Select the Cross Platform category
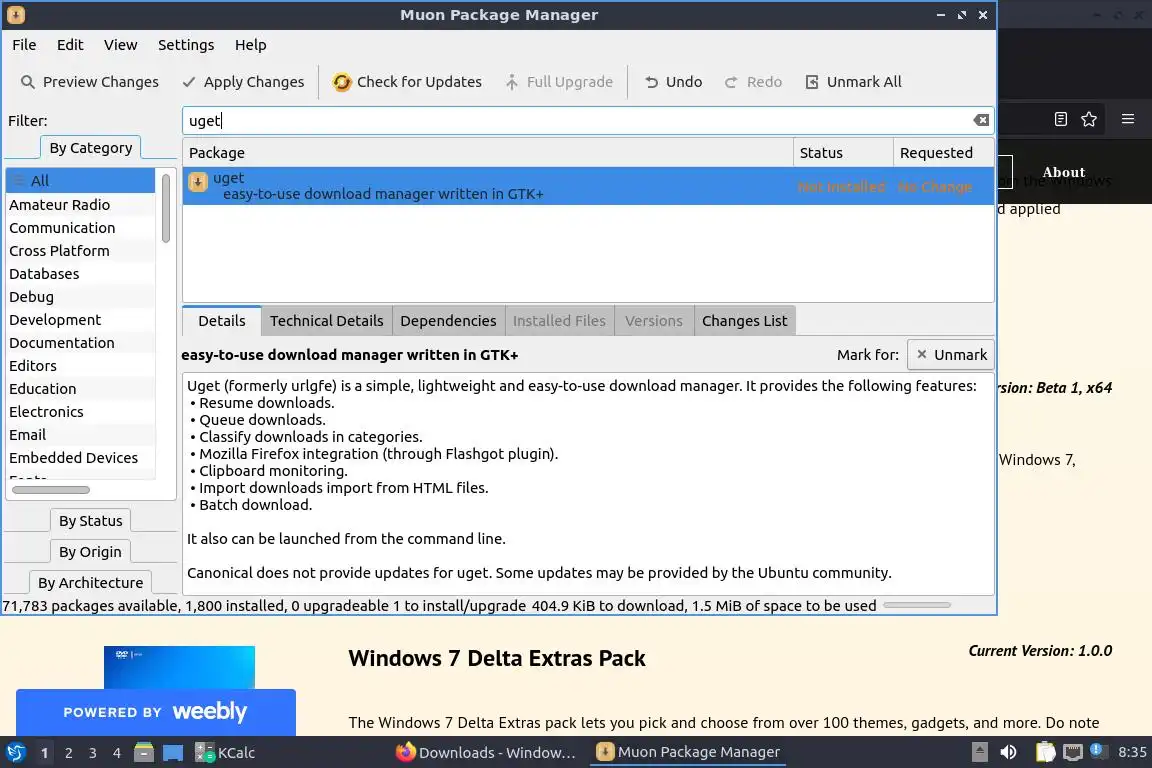This screenshot has width=1152, height=768. pyautogui.click(x=81, y=251)
